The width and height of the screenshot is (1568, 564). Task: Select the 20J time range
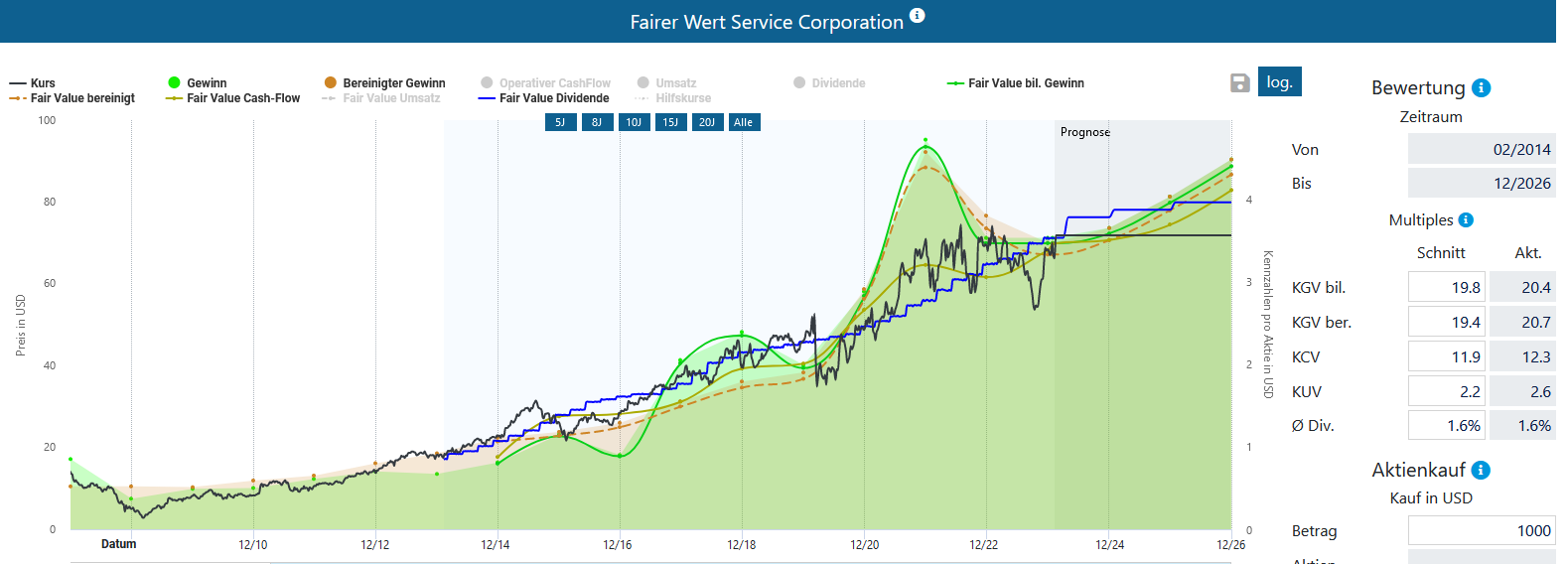click(707, 122)
